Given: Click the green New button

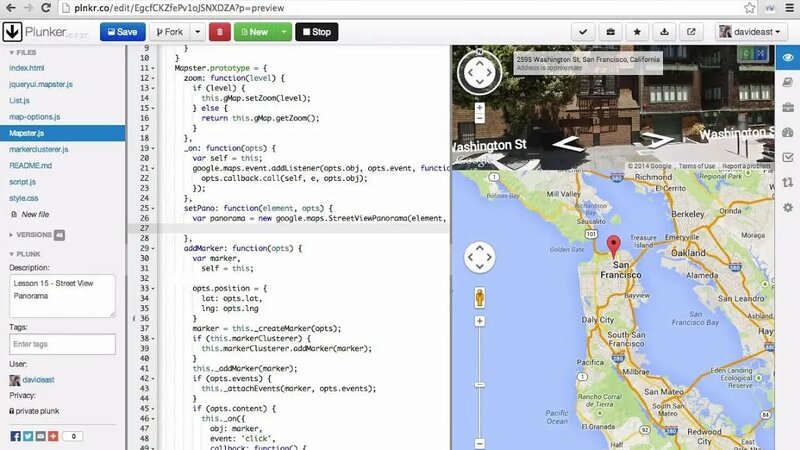Looking at the screenshot, I should [255, 32].
